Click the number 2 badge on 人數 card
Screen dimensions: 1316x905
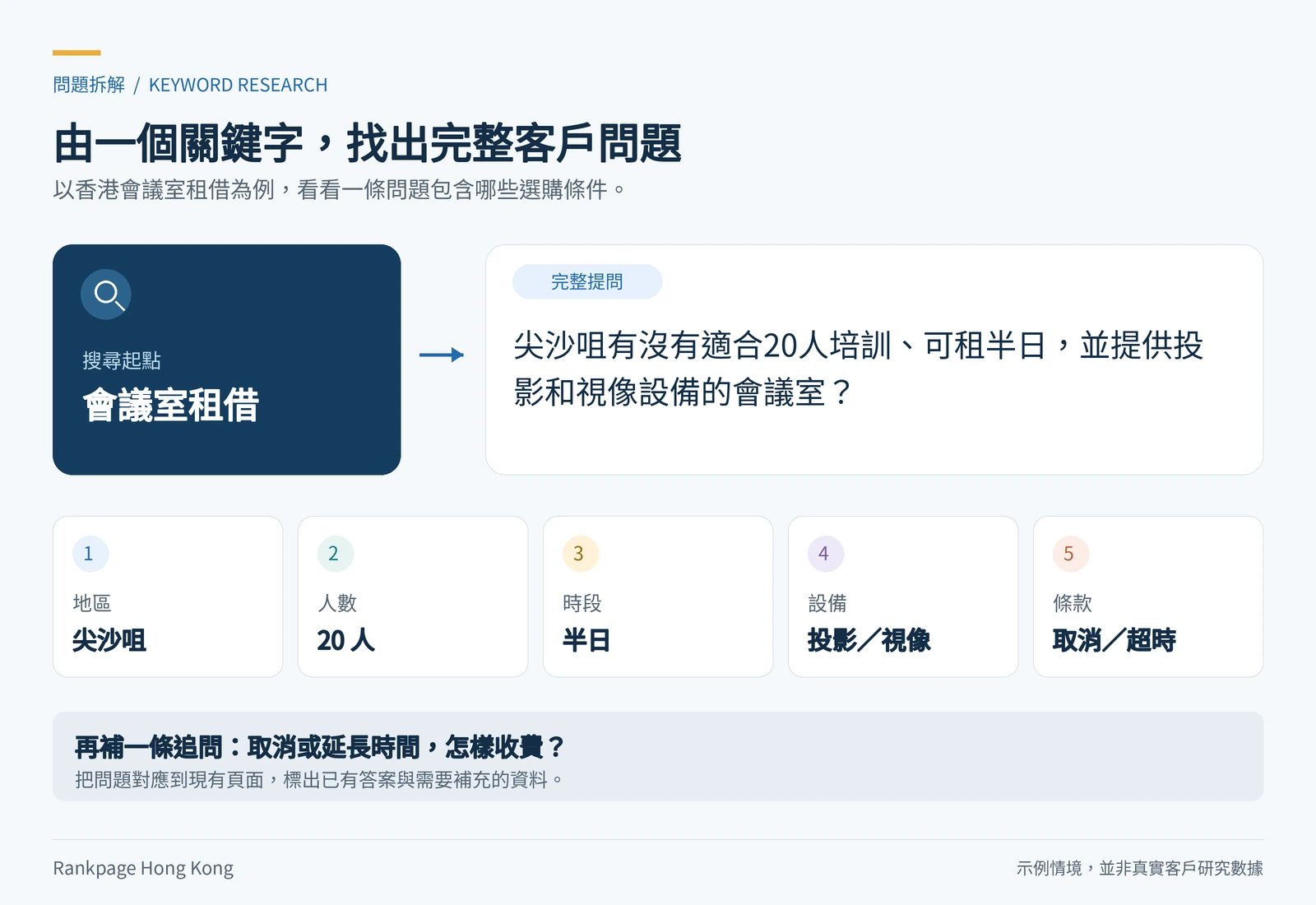click(334, 554)
